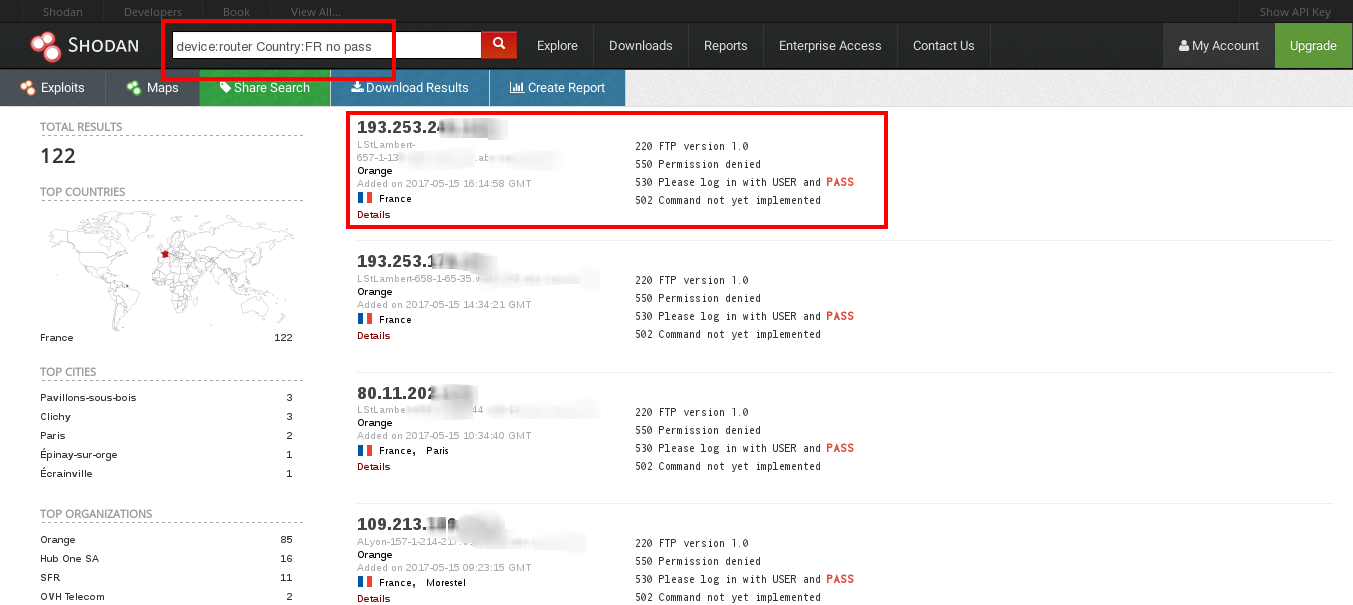1353x605 pixels.
Task: Click Show API Key
Action: click(x=1295, y=12)
